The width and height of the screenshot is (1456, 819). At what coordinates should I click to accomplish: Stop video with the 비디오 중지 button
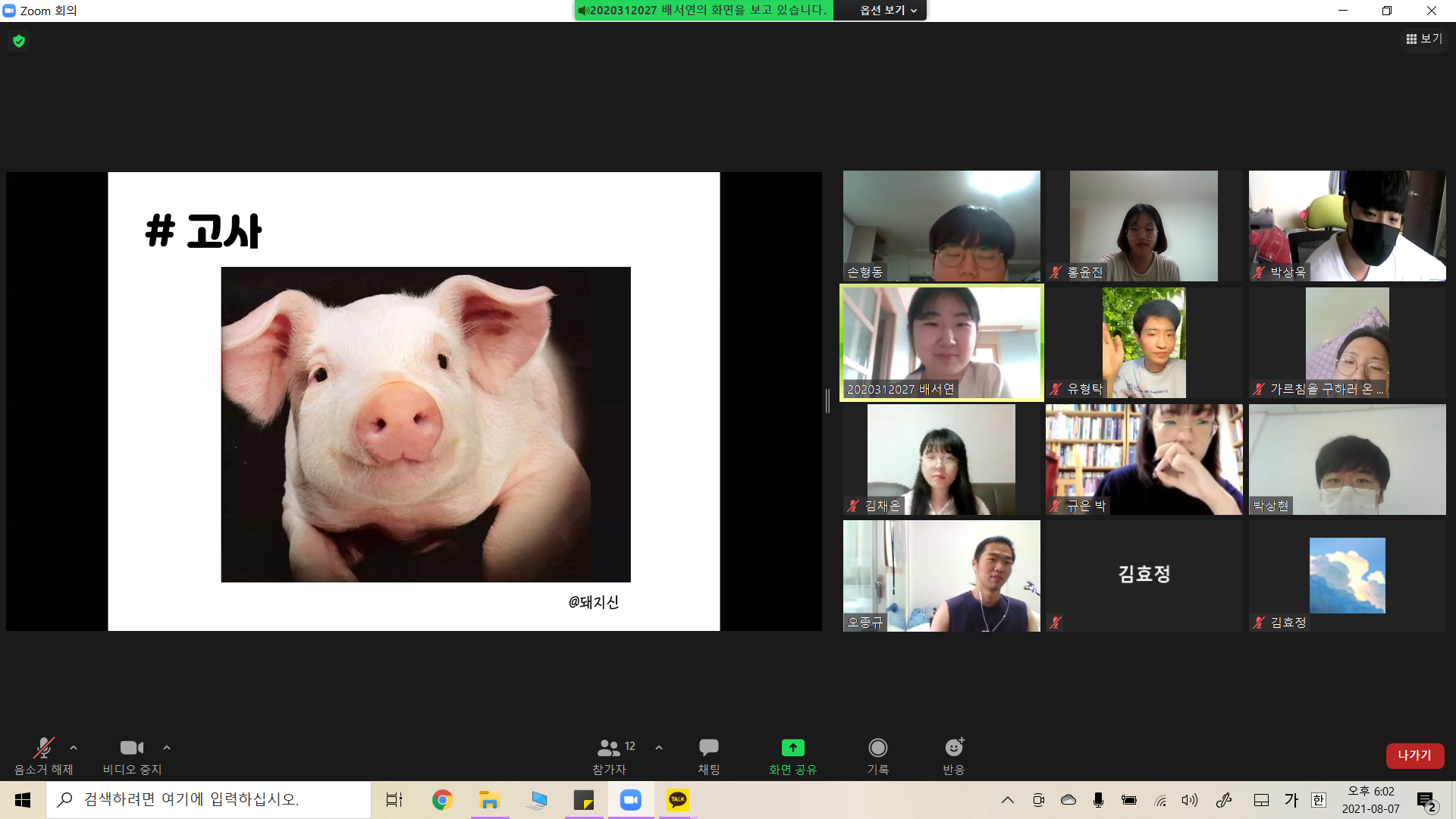(131, 748)
